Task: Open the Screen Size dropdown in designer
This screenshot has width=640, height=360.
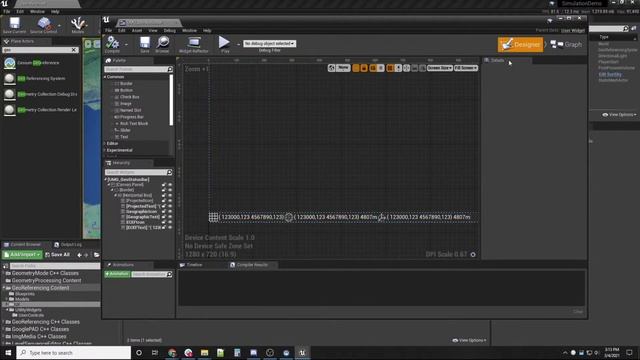Action: click(440, 68)
